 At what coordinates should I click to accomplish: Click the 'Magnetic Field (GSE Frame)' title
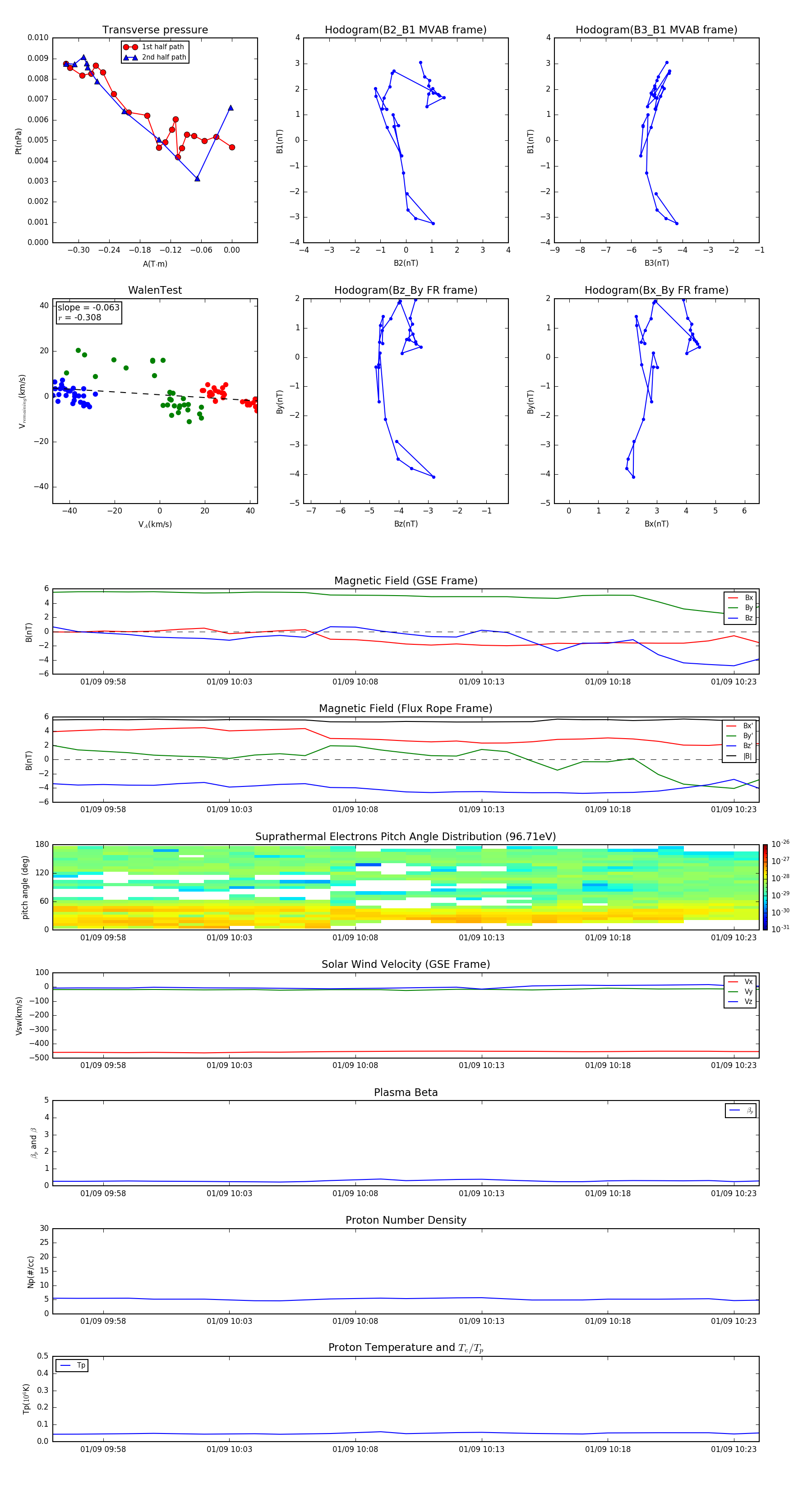point(406,581)
